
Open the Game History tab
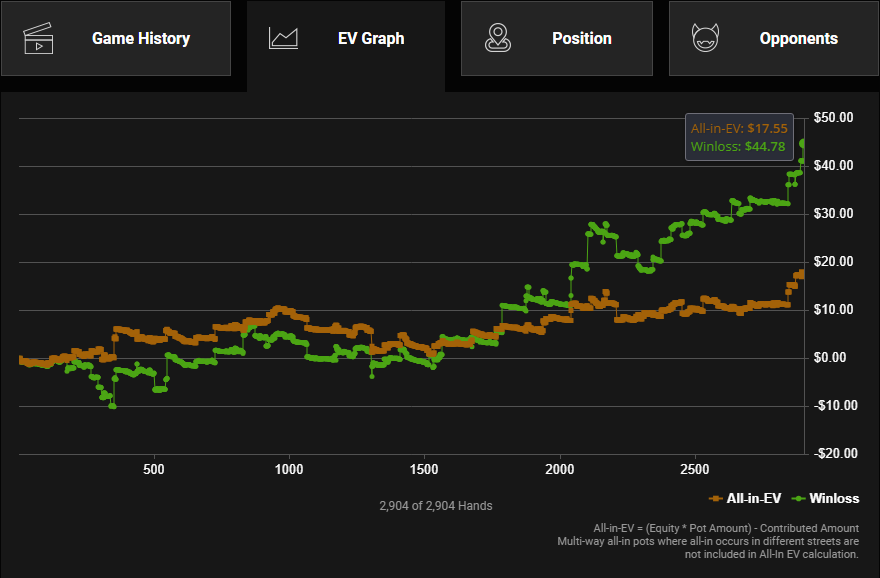tap(116, 38)
